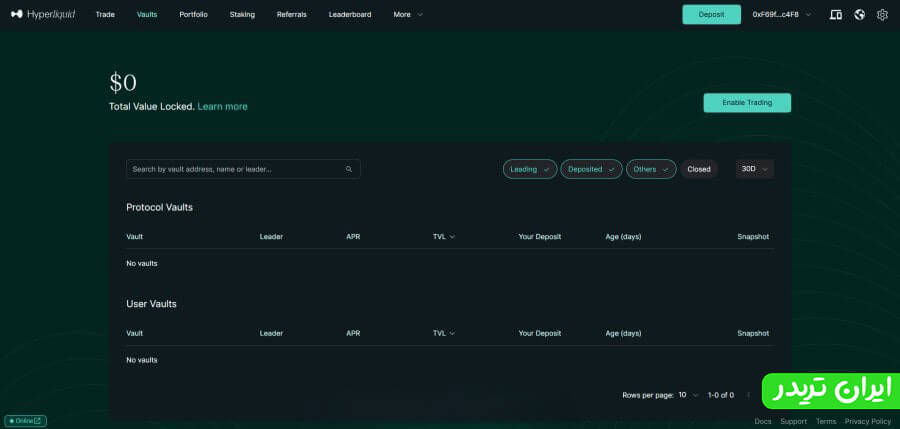Expand the More menu in navigation
This screenshot has height=429, width=900.
pyautogui.click(x=407, y=15)
